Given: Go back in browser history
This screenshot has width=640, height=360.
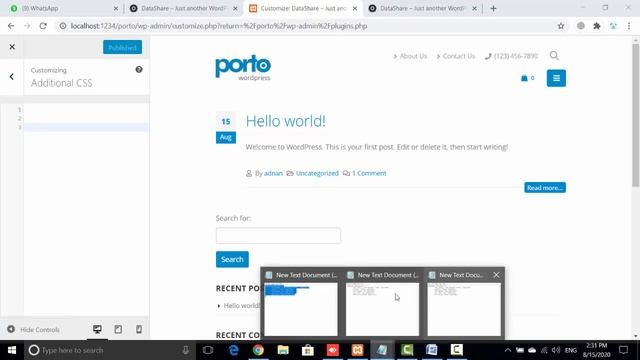Looking at the screenshot, I should (11, 26).
